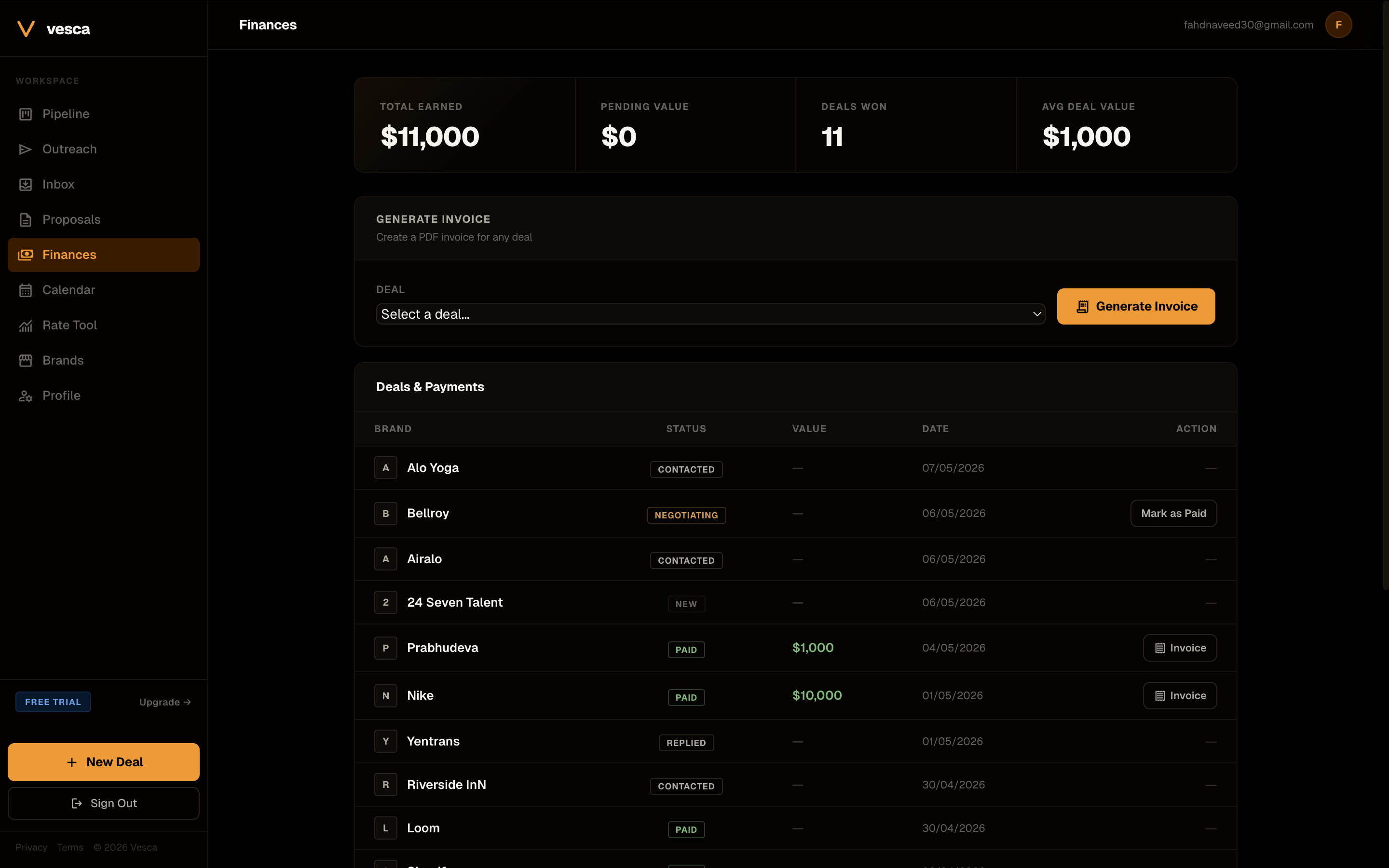Open the Select a deal dropdown
This screenshot has height=868, width=1389.
tap(710, 314)
